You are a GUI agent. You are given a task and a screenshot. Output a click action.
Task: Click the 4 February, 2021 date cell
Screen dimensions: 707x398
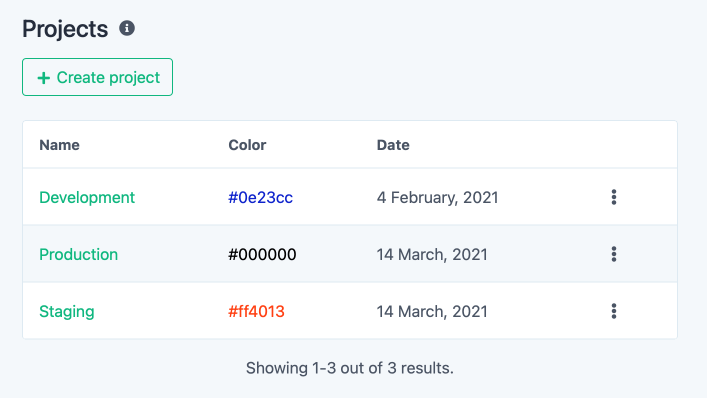437,197
